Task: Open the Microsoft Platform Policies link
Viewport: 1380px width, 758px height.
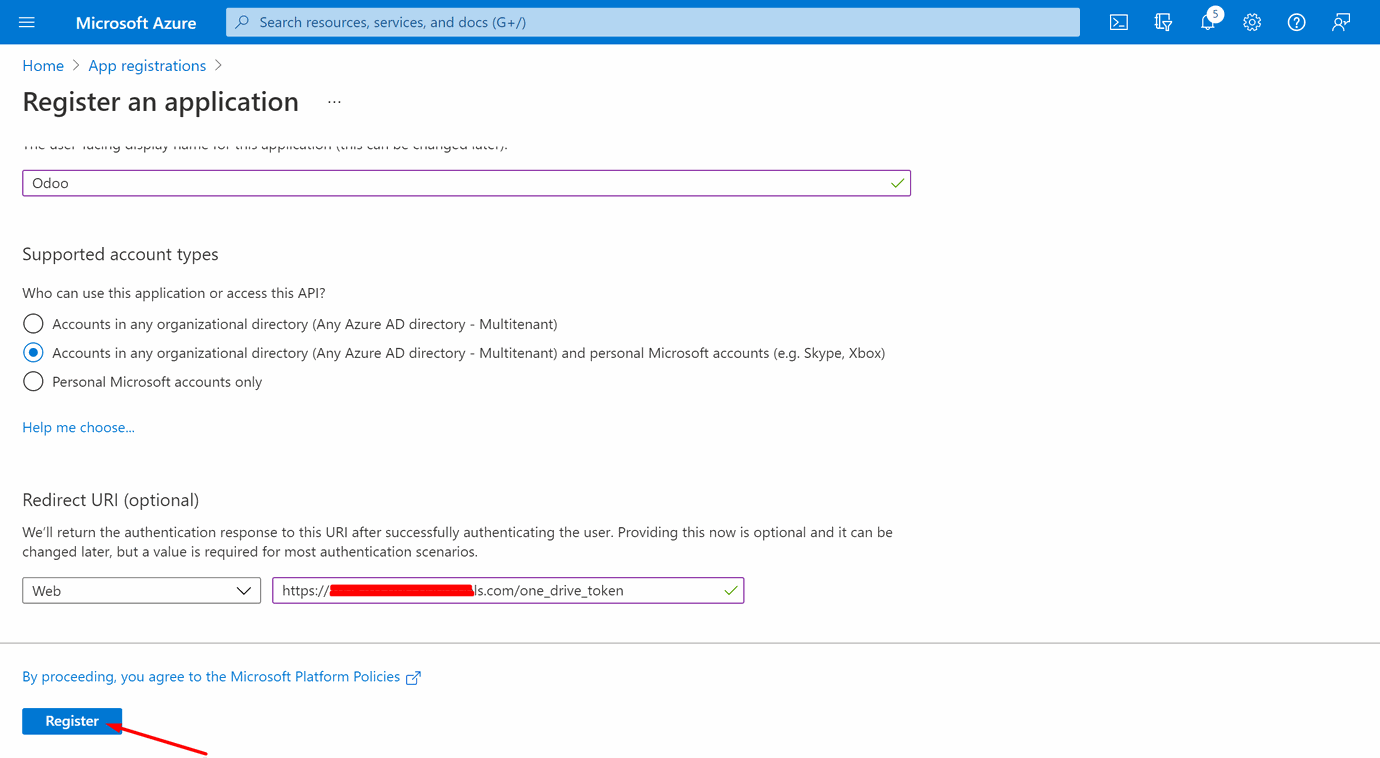Action: point(211,677)
